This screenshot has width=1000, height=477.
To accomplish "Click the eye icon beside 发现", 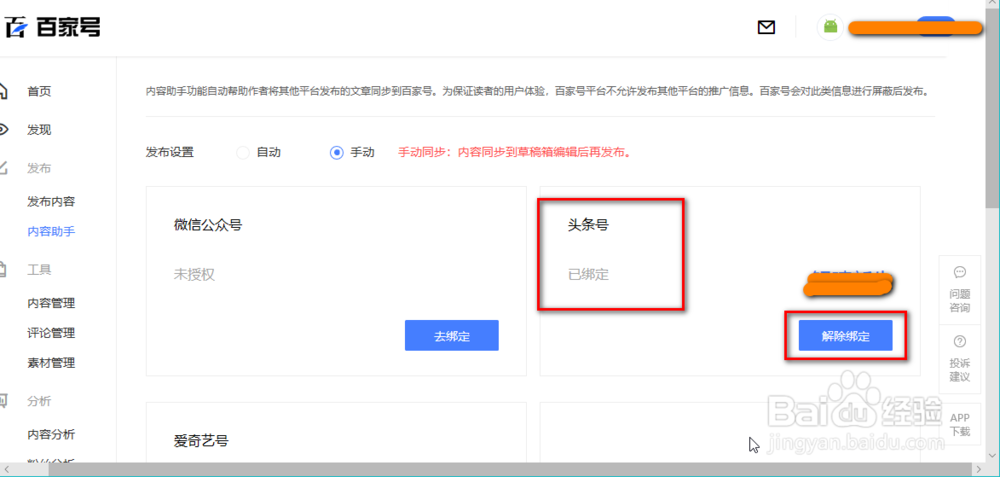I will tap(3, 130).
